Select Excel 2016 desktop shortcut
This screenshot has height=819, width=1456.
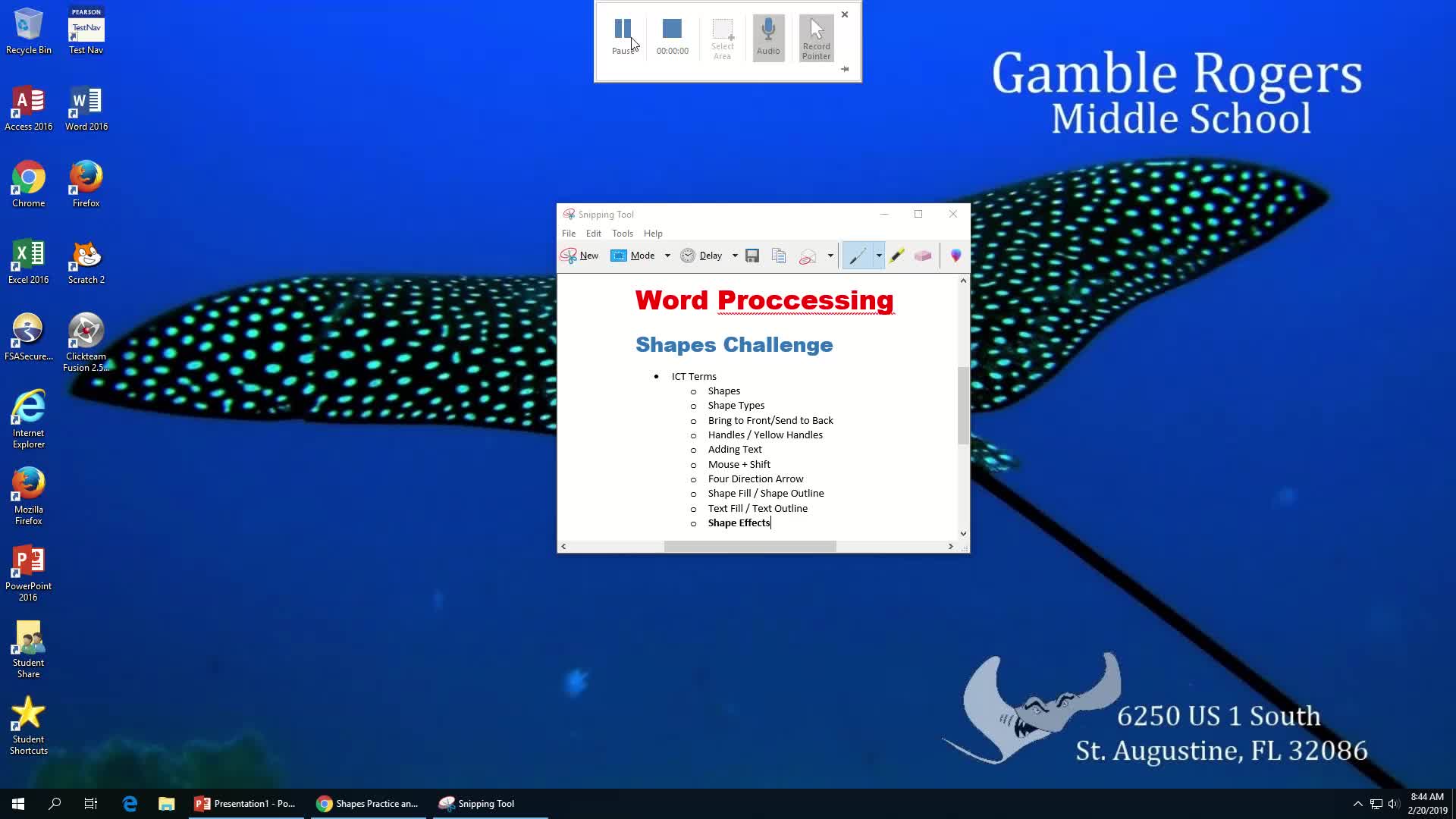tap(28, 262)
